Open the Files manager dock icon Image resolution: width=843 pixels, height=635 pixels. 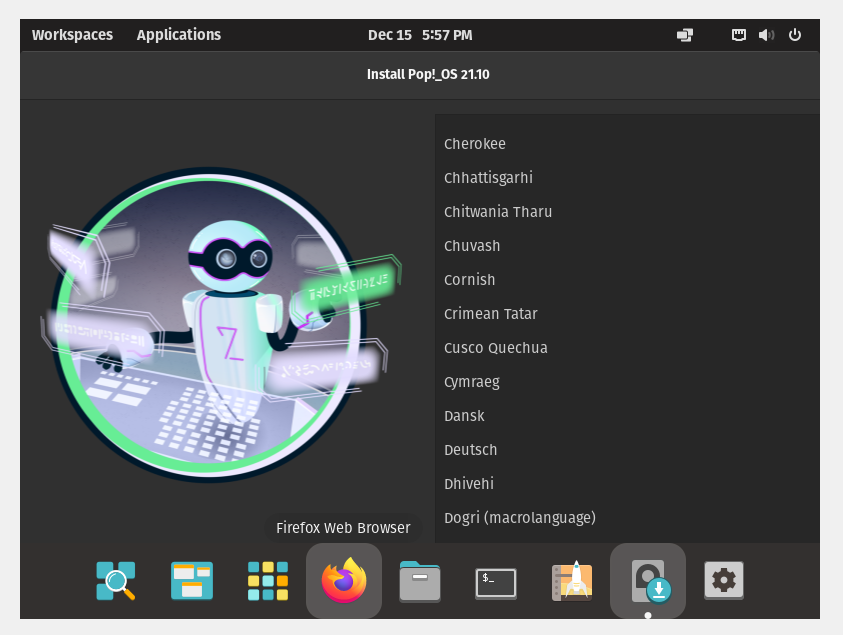tap(420, 581)
